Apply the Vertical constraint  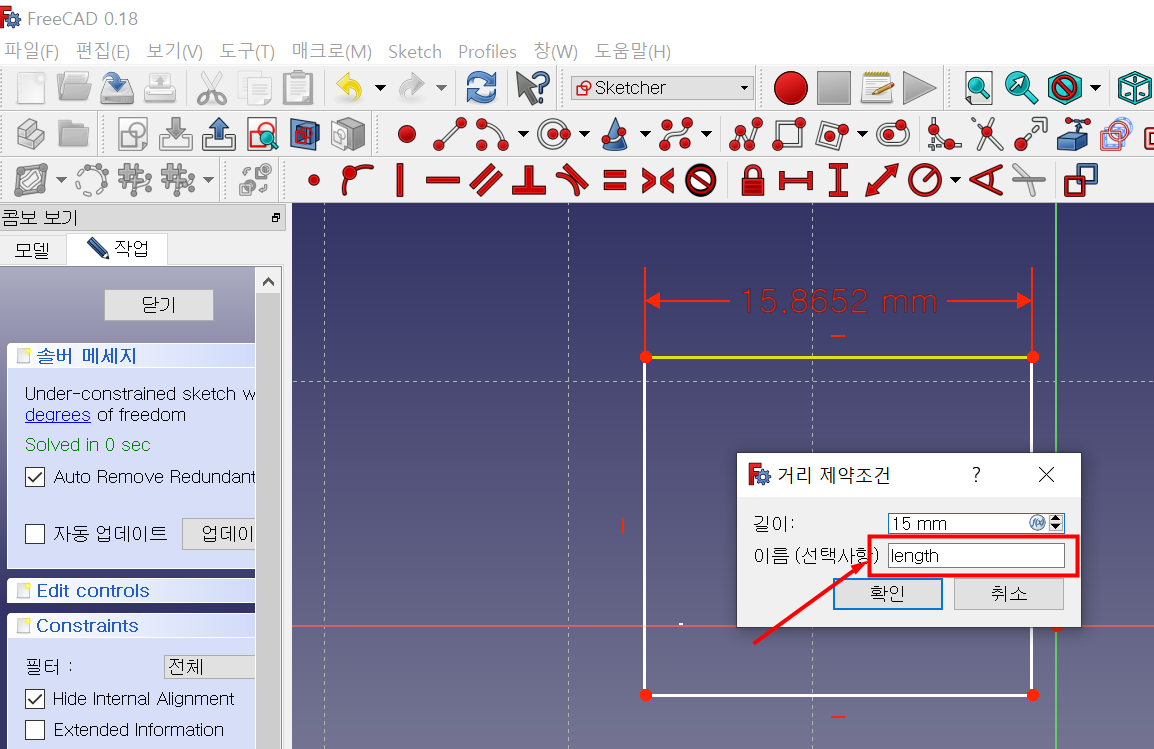click(x=400, y=180)
